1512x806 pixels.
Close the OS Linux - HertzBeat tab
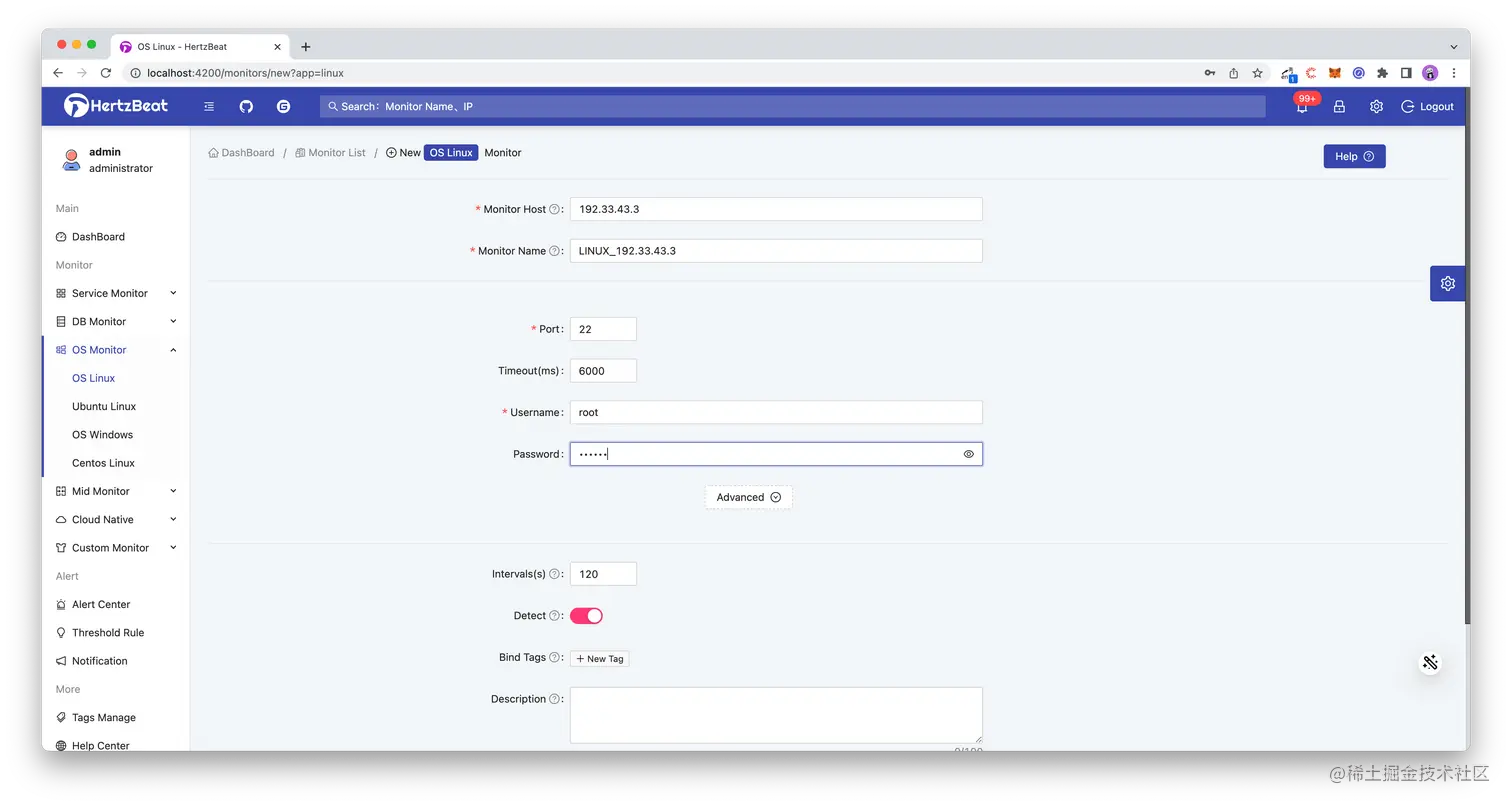pyautogui.click(x=278, y=46)
